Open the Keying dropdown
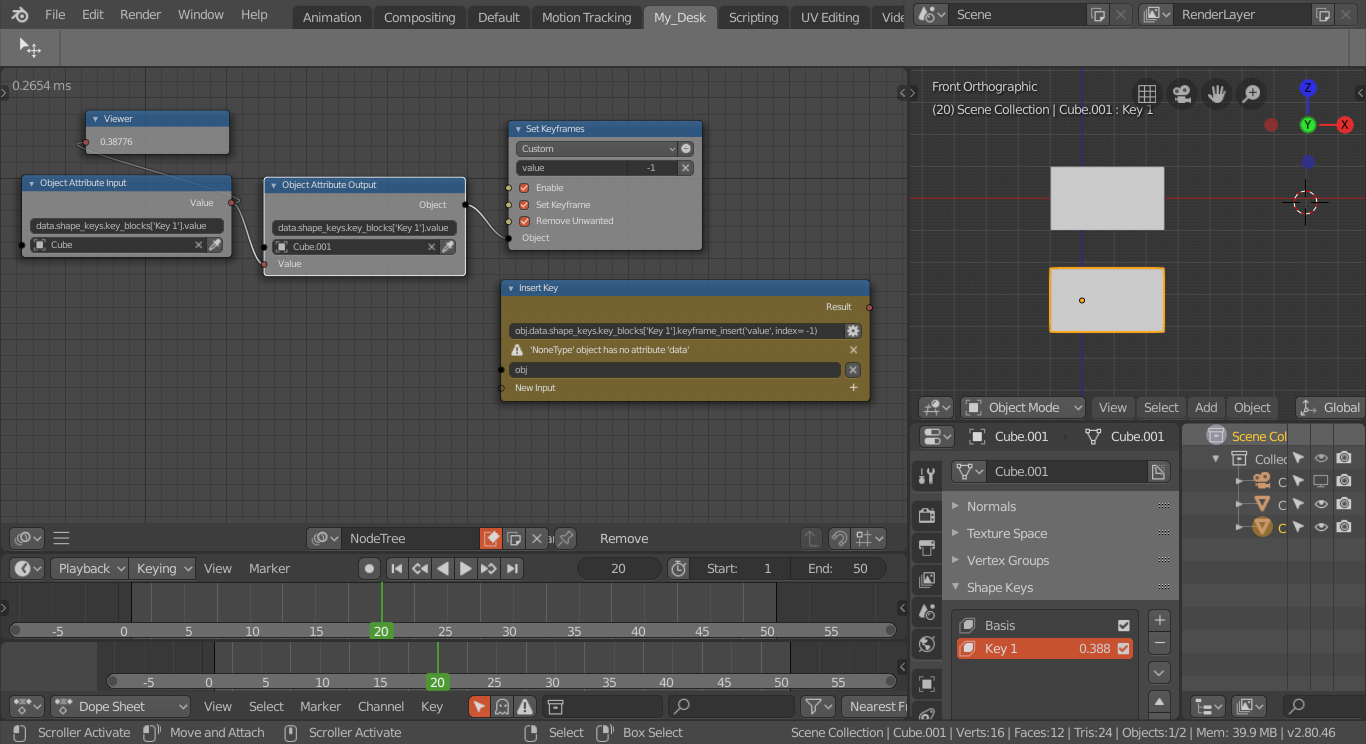 [164, 568]
